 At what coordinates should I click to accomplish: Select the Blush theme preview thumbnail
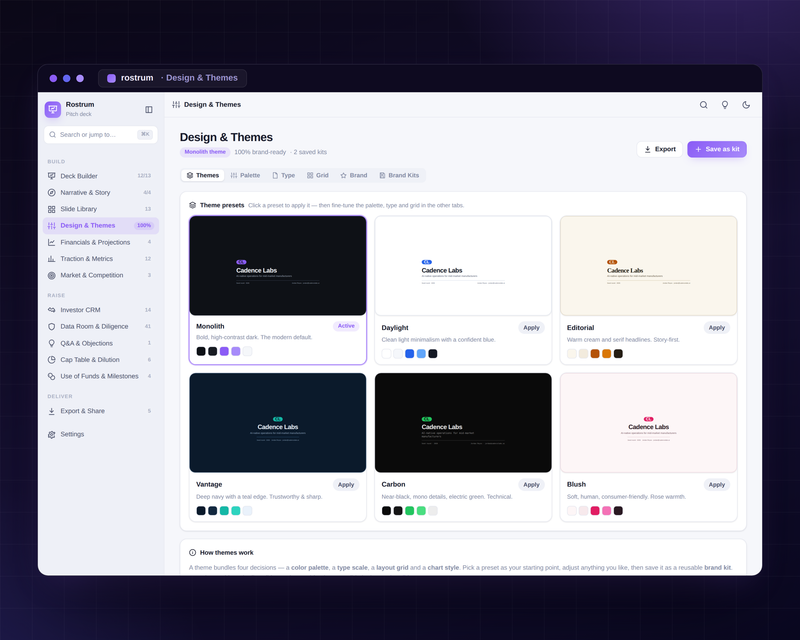tap(648, 423)
